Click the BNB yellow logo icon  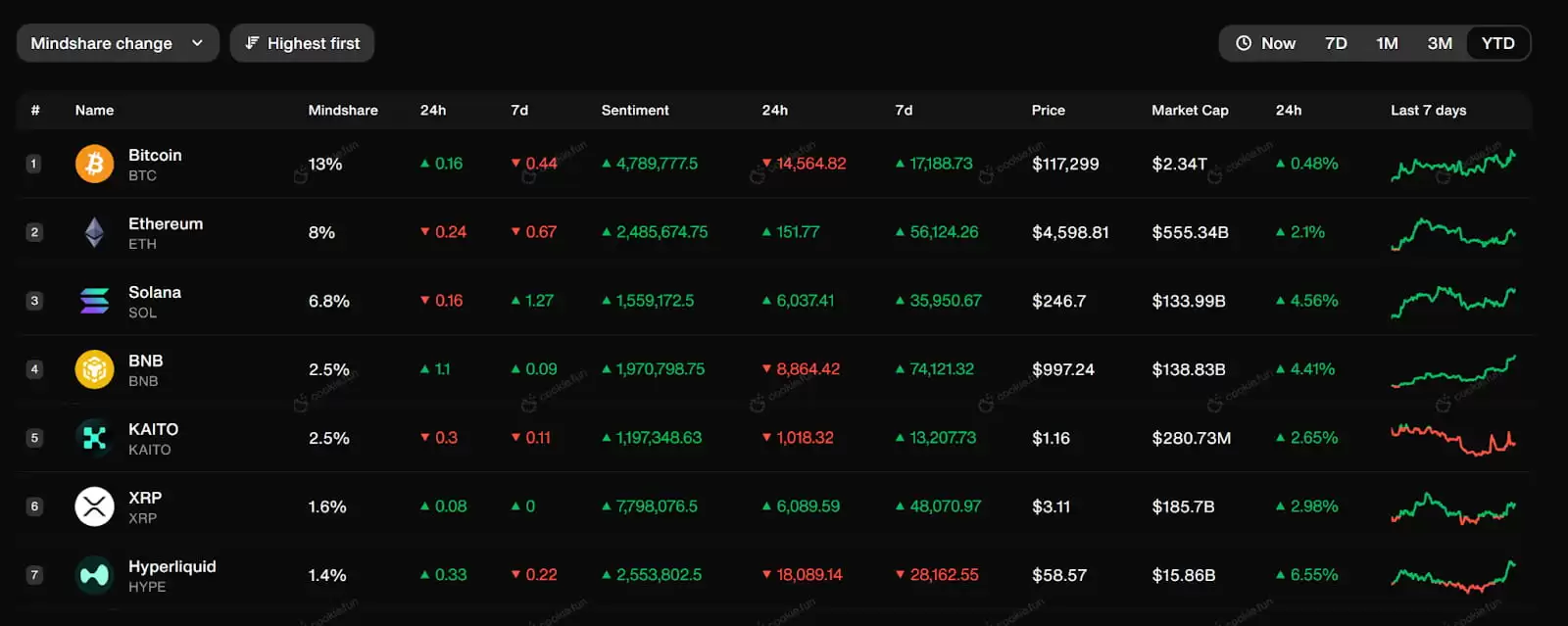point(94,369)
